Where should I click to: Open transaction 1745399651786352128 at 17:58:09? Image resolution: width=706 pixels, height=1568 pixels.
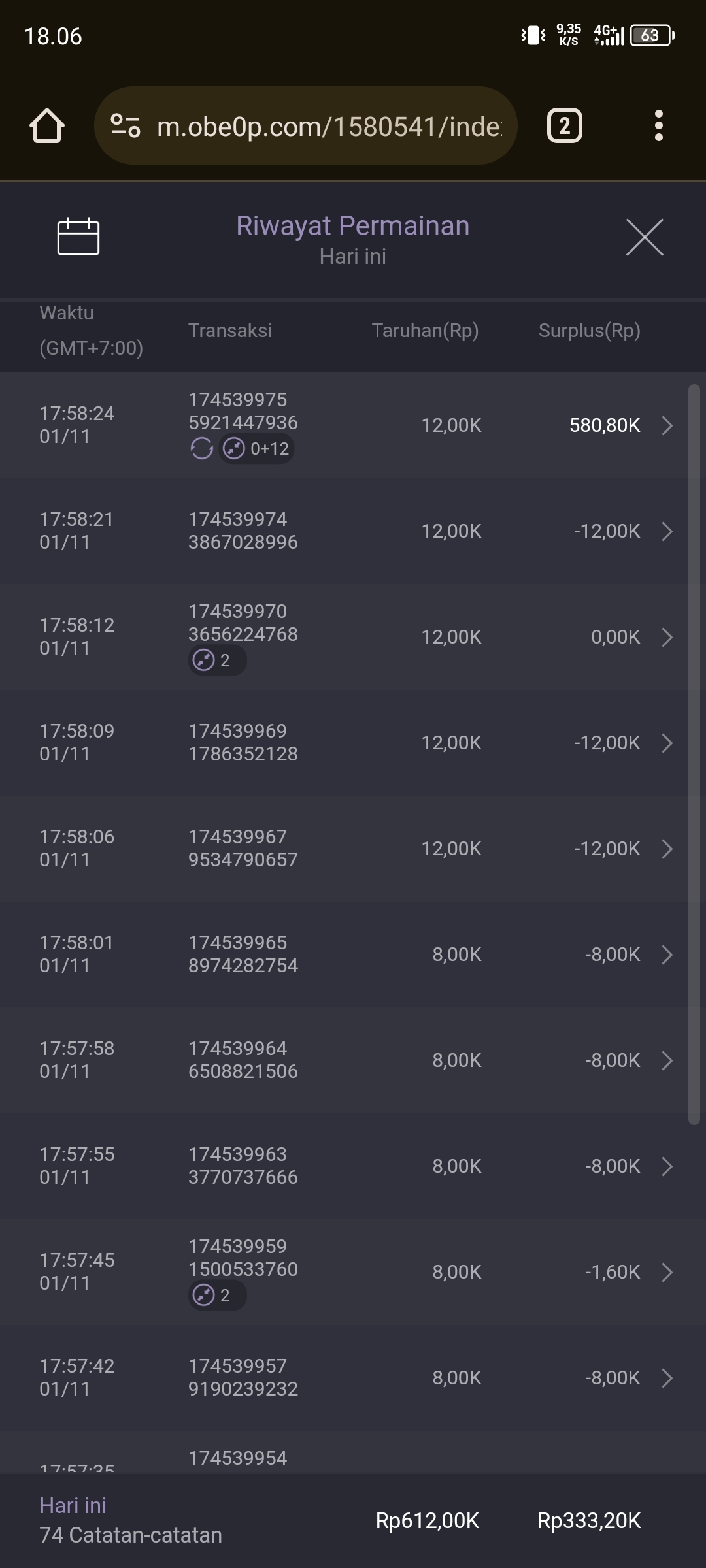(243, 743)
